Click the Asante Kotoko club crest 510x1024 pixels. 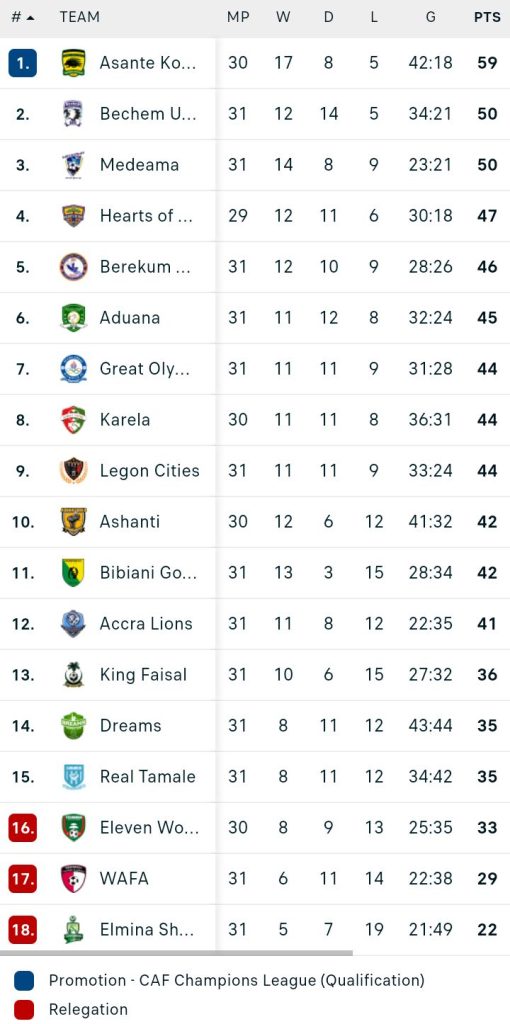coord(74,63)
